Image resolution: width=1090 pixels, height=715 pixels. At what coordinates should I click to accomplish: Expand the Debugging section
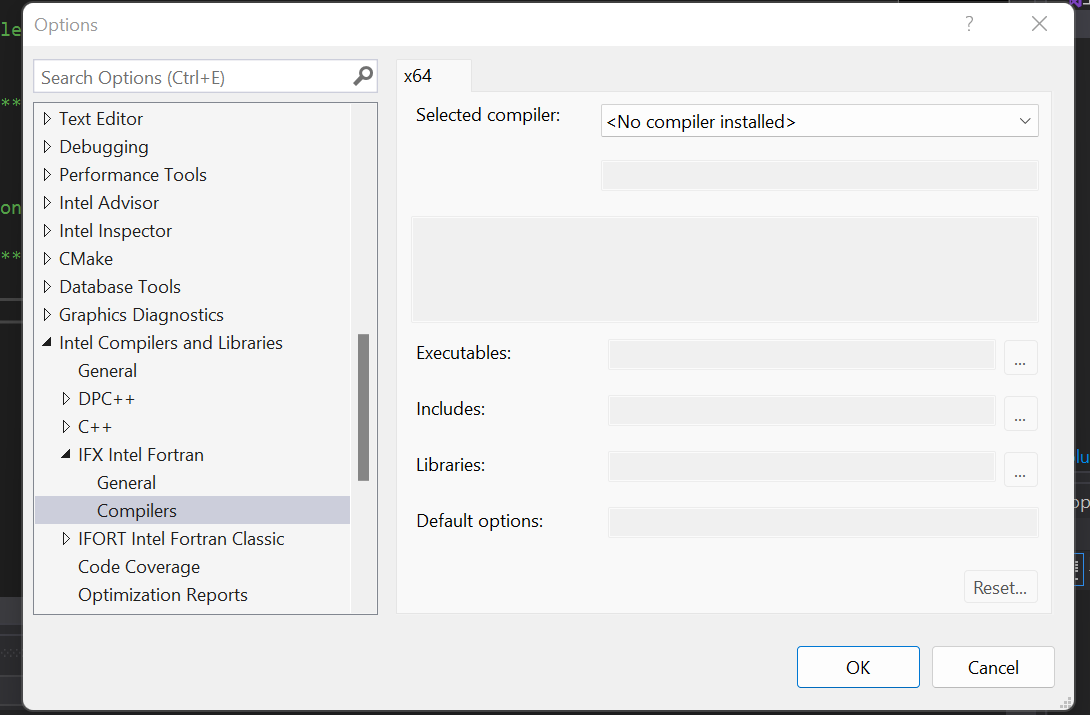tap(46, 146)
